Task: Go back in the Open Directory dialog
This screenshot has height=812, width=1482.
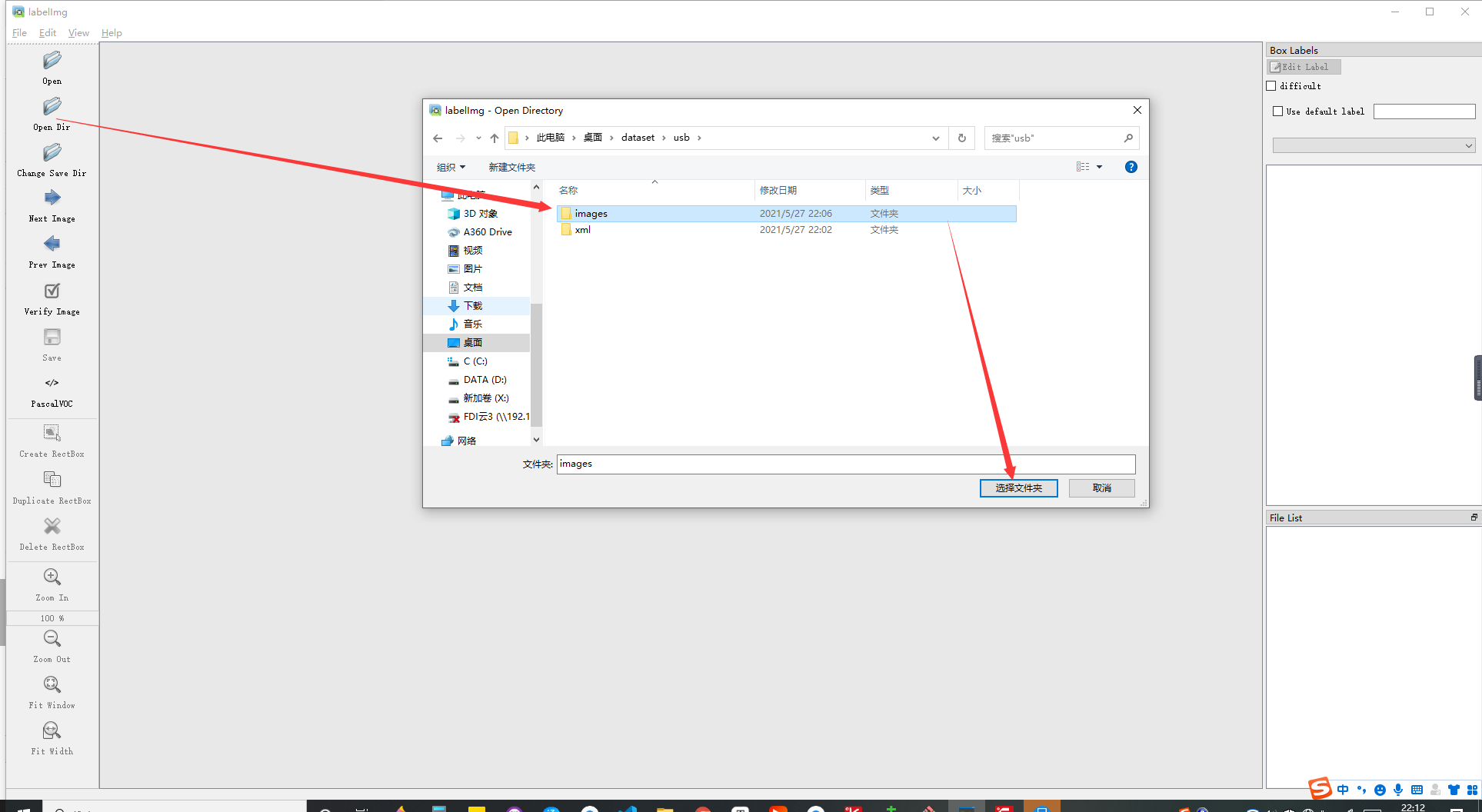Action: 438,138
